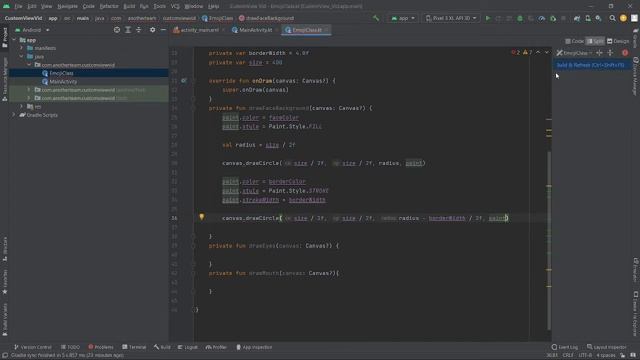Open the Device Manager toolbar icon

pos(588,18)
